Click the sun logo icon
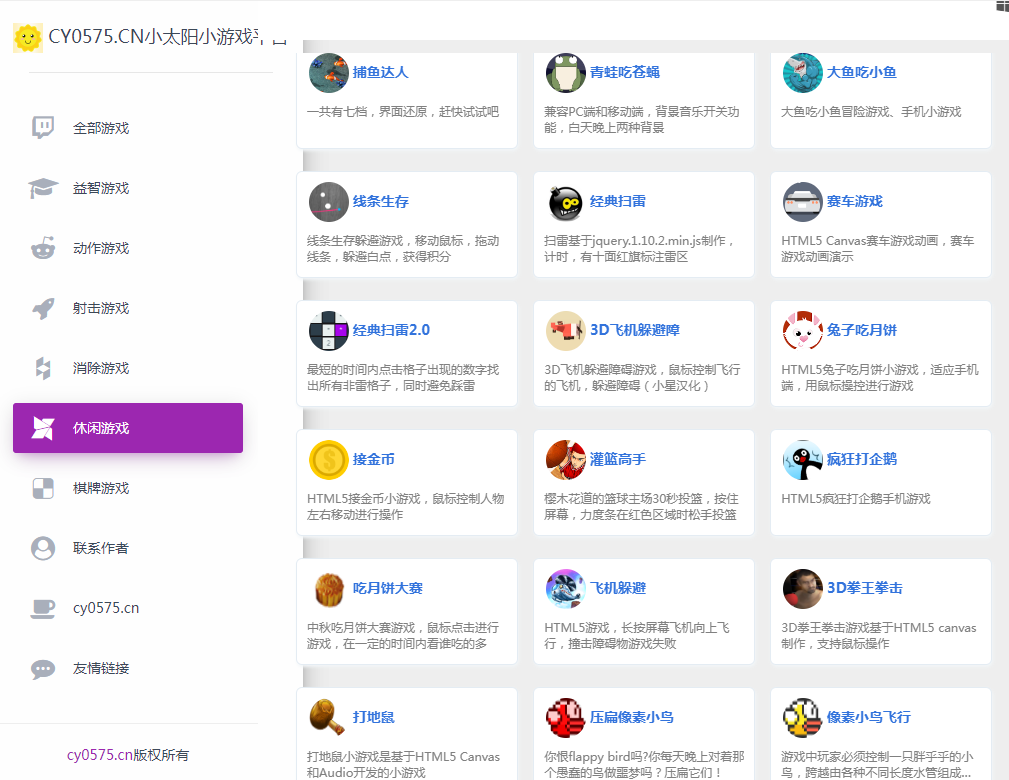1009x780 pixels. tap(28, 38)
